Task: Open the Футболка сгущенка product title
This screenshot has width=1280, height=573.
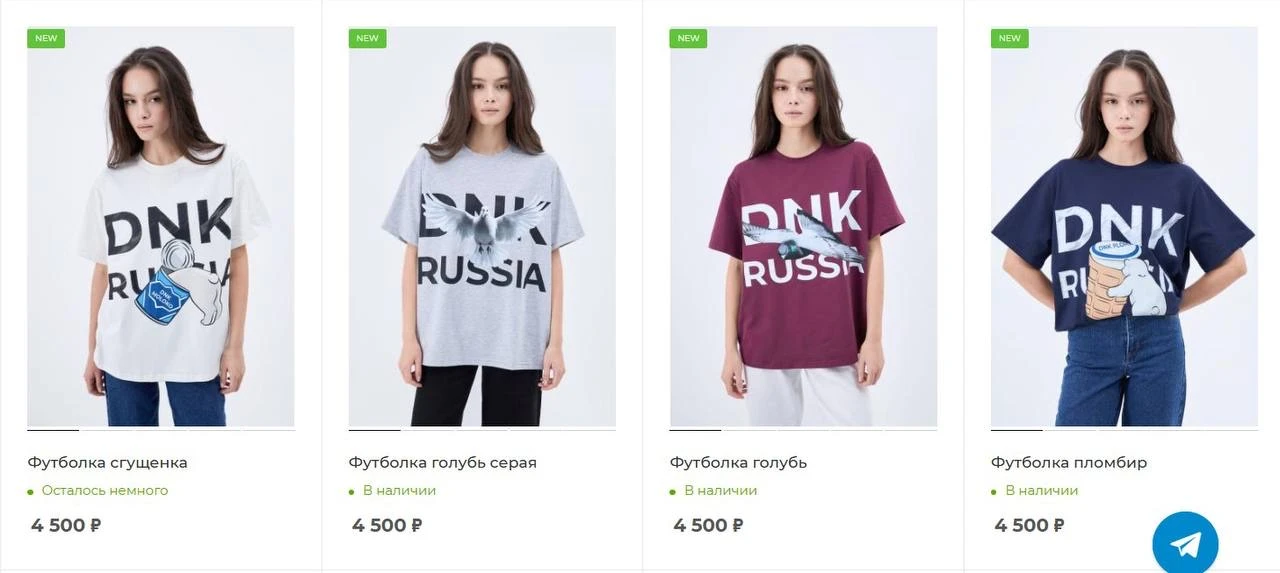Action: point(107,463)
